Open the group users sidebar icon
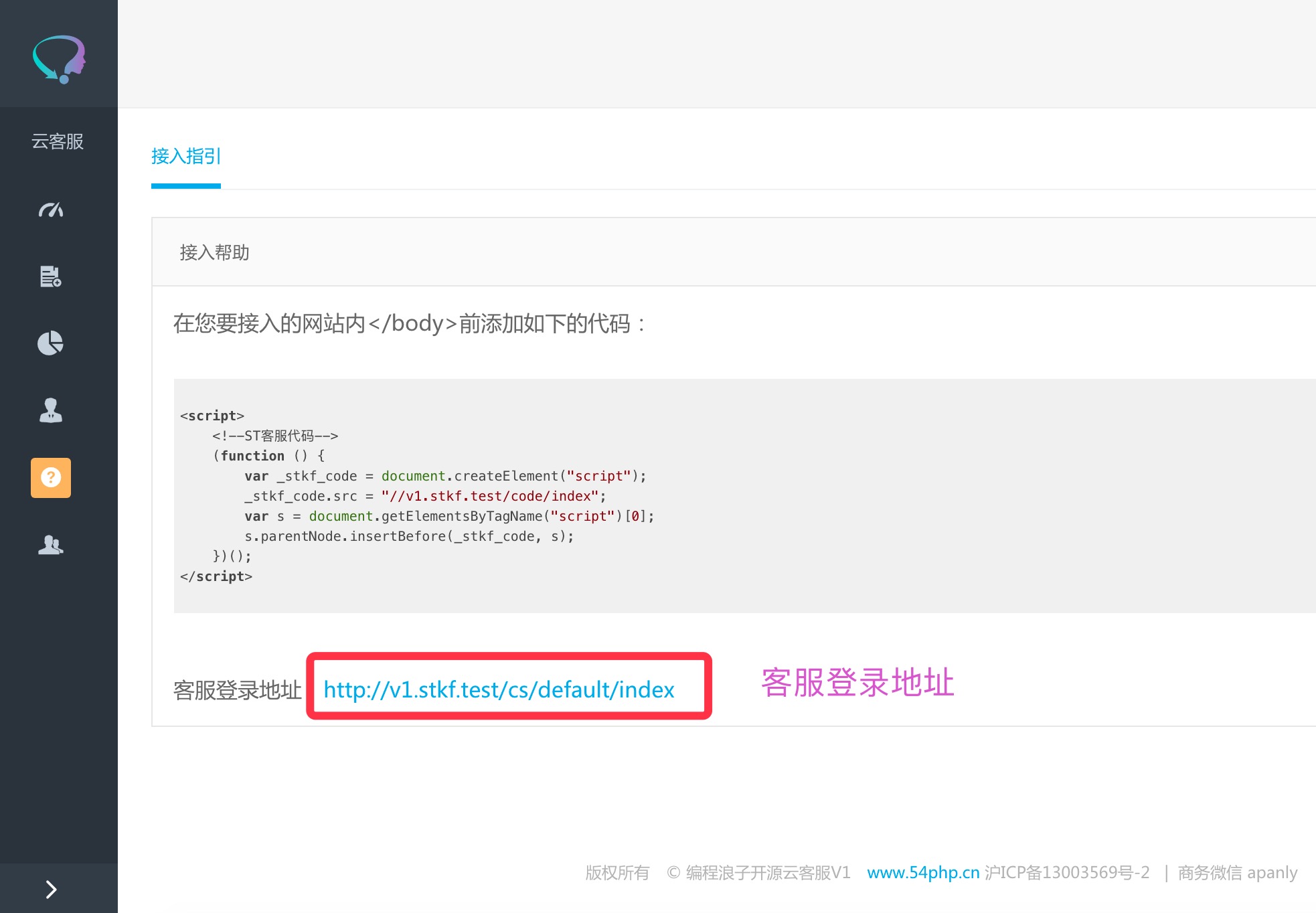 point(51,545)
